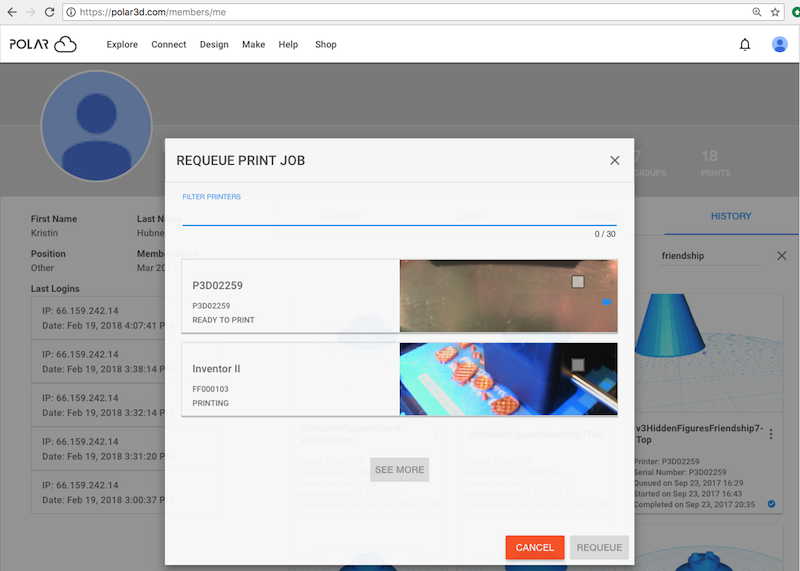Click the friendship search field
This screenshot has width=800, height=571.
710,256
